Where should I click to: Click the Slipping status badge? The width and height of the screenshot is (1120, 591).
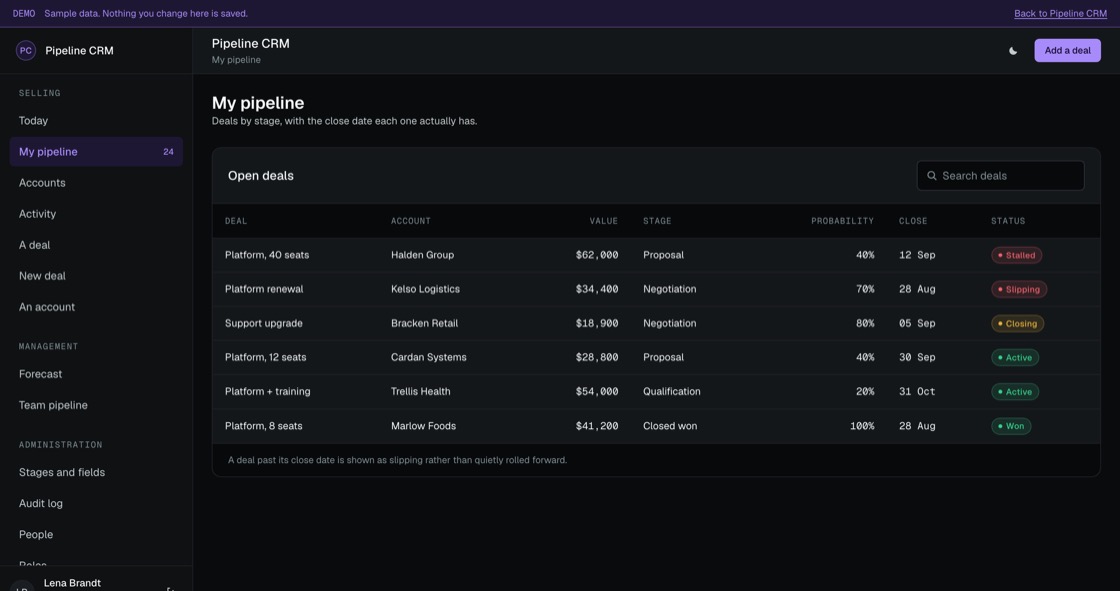pyautogui.click(x=1019, y=289)
